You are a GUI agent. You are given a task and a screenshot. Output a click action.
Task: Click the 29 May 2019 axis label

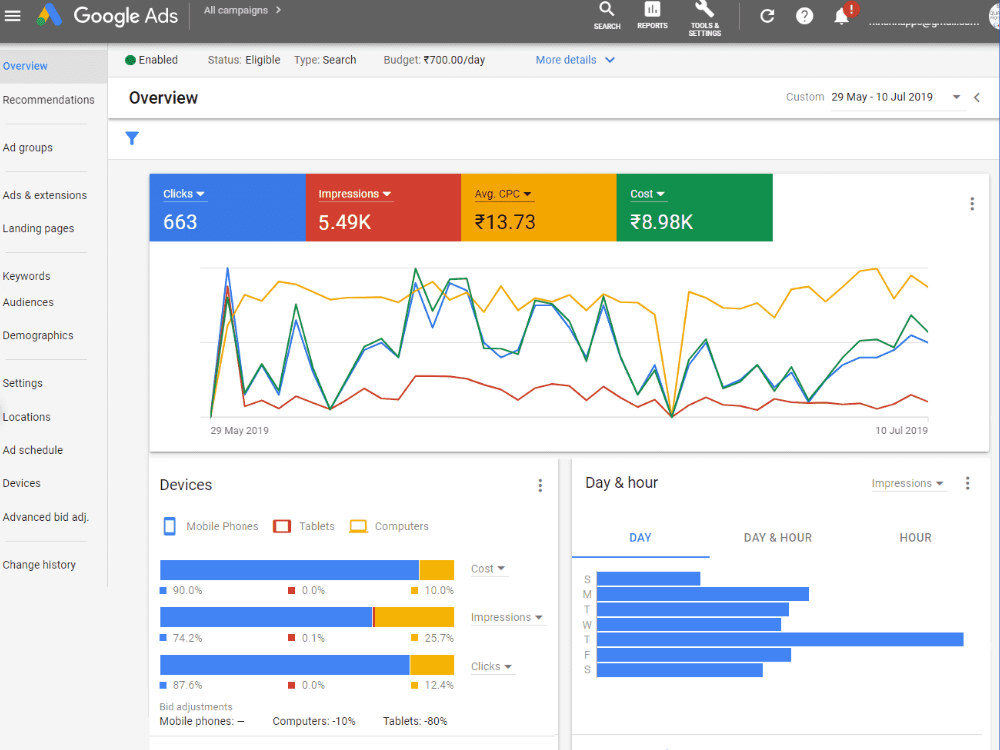click(x=239, y=431)
